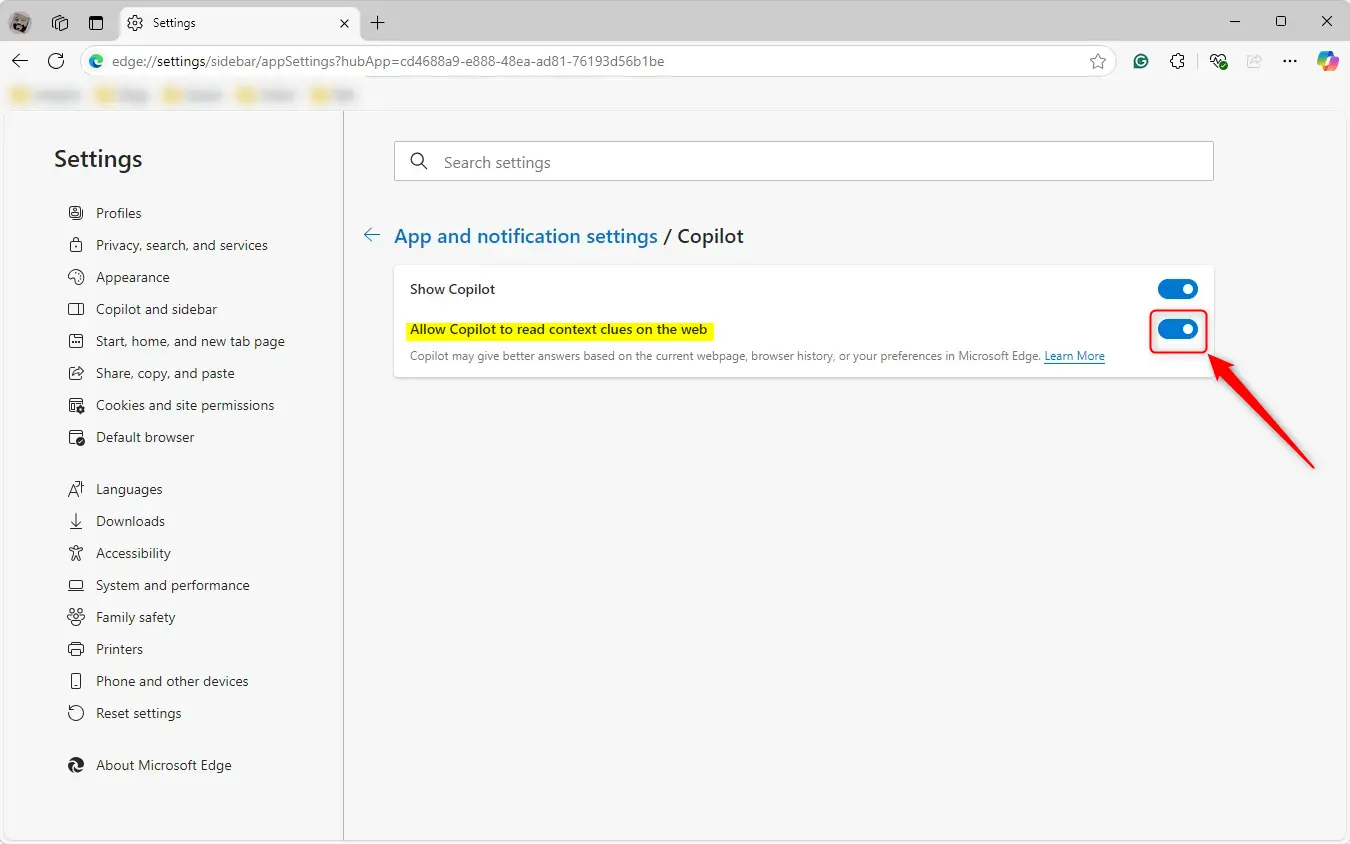Open the Workspaces icon in the title bar
The width and height of the screenshot is (1350, 844).
60,22
